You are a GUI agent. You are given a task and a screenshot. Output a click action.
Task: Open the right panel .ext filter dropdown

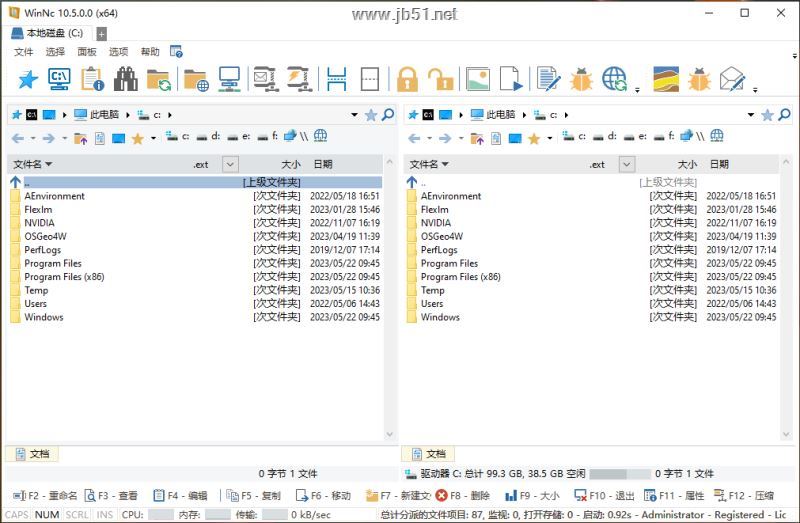point(627,164)
